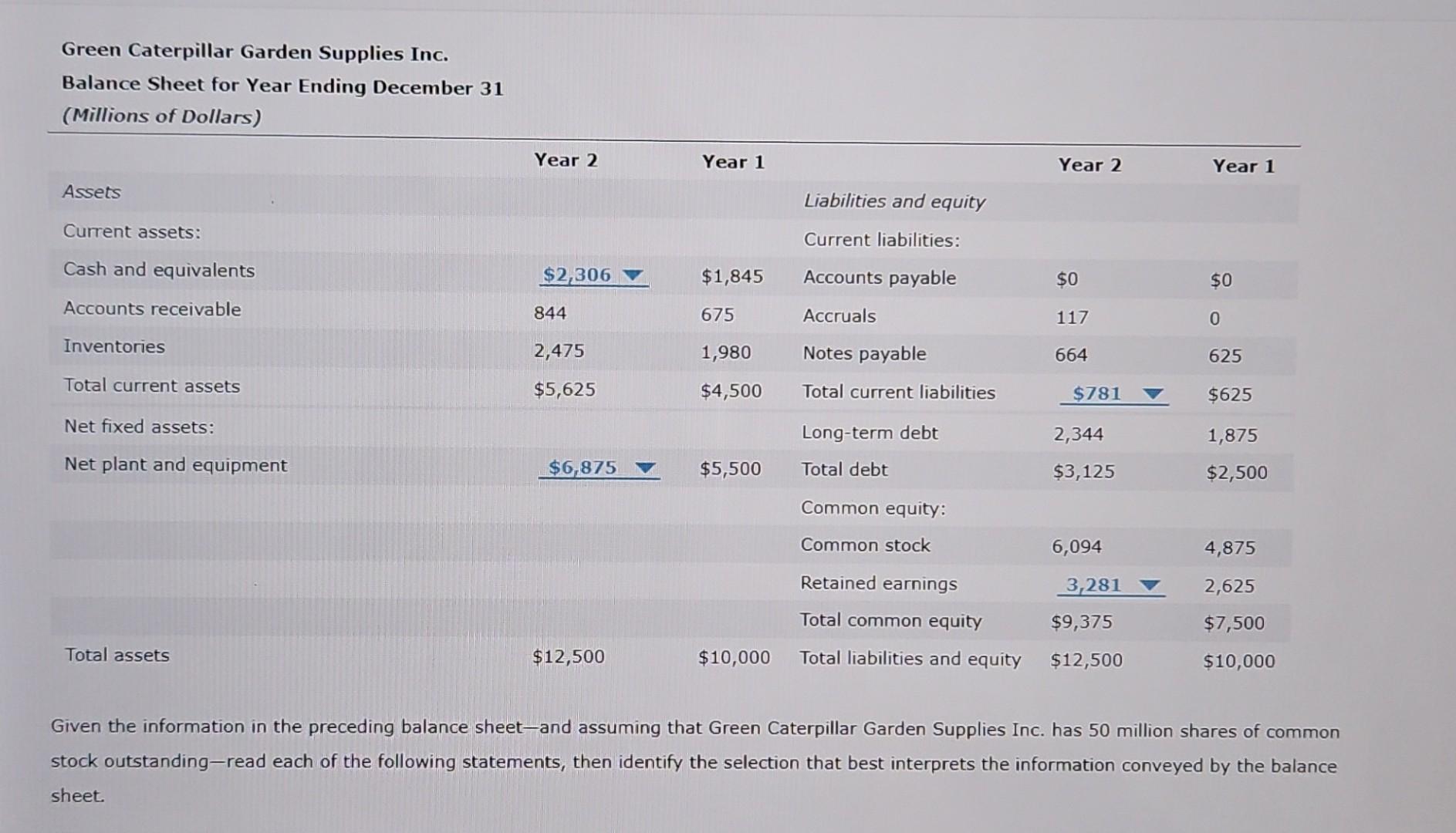Click the Liabilities and equity heading
This screenshot has height=833, width=1456.
[x=895, y=201]
